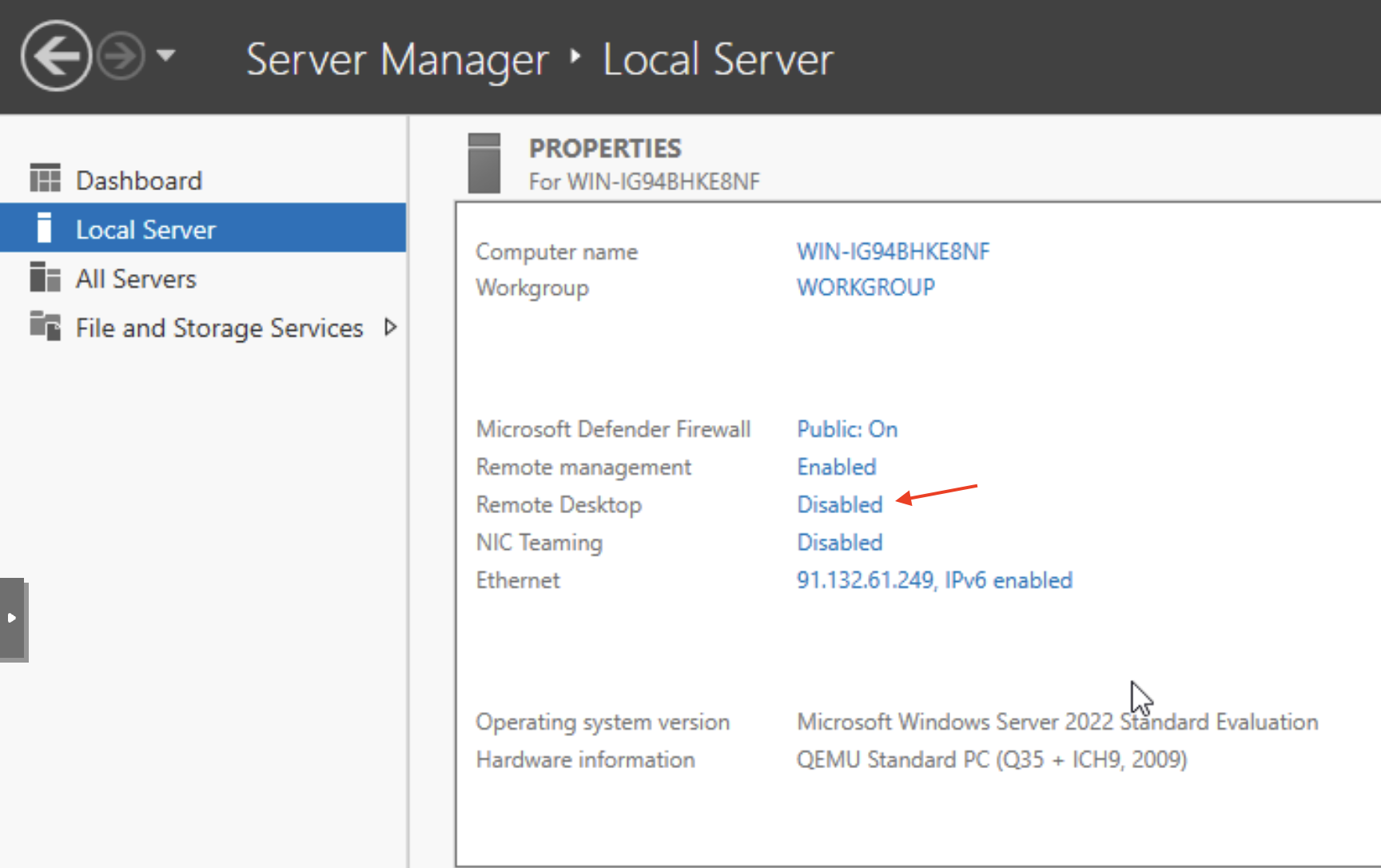Expand the collapsed side pane handle
The width and height of the screenshot is (1381, 868).
(x=13, y=619)
